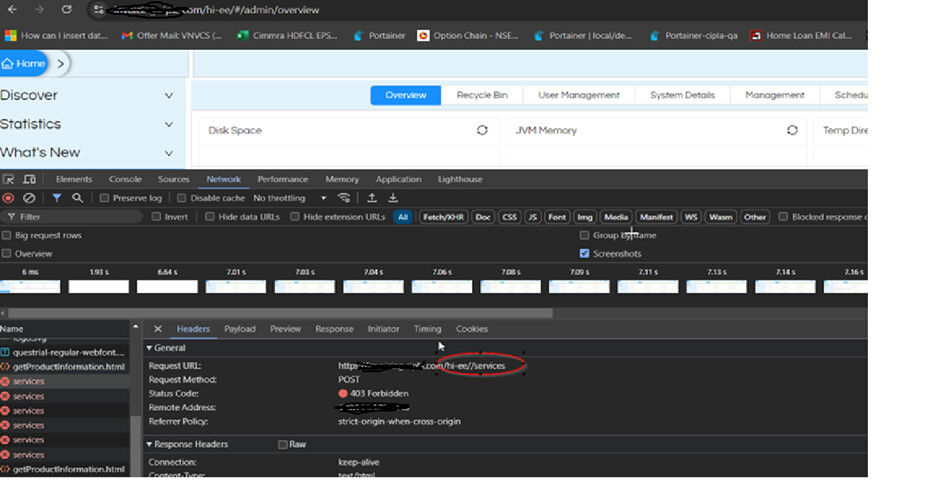Enable the Overview checkbox in Network settings

(7, 253)
